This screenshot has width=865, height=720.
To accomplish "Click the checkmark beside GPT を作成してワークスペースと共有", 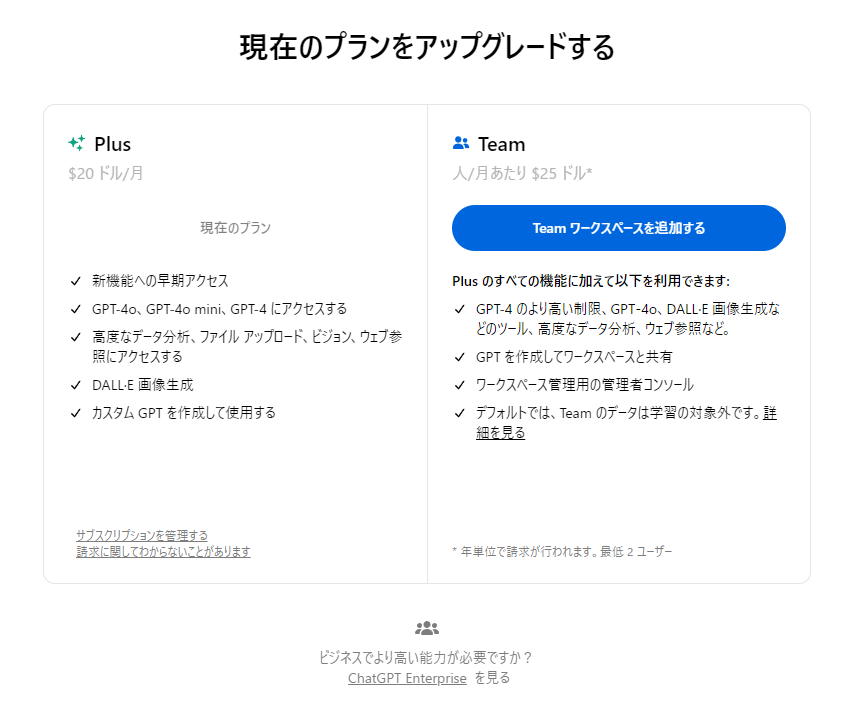I will (x=460, y=358).
